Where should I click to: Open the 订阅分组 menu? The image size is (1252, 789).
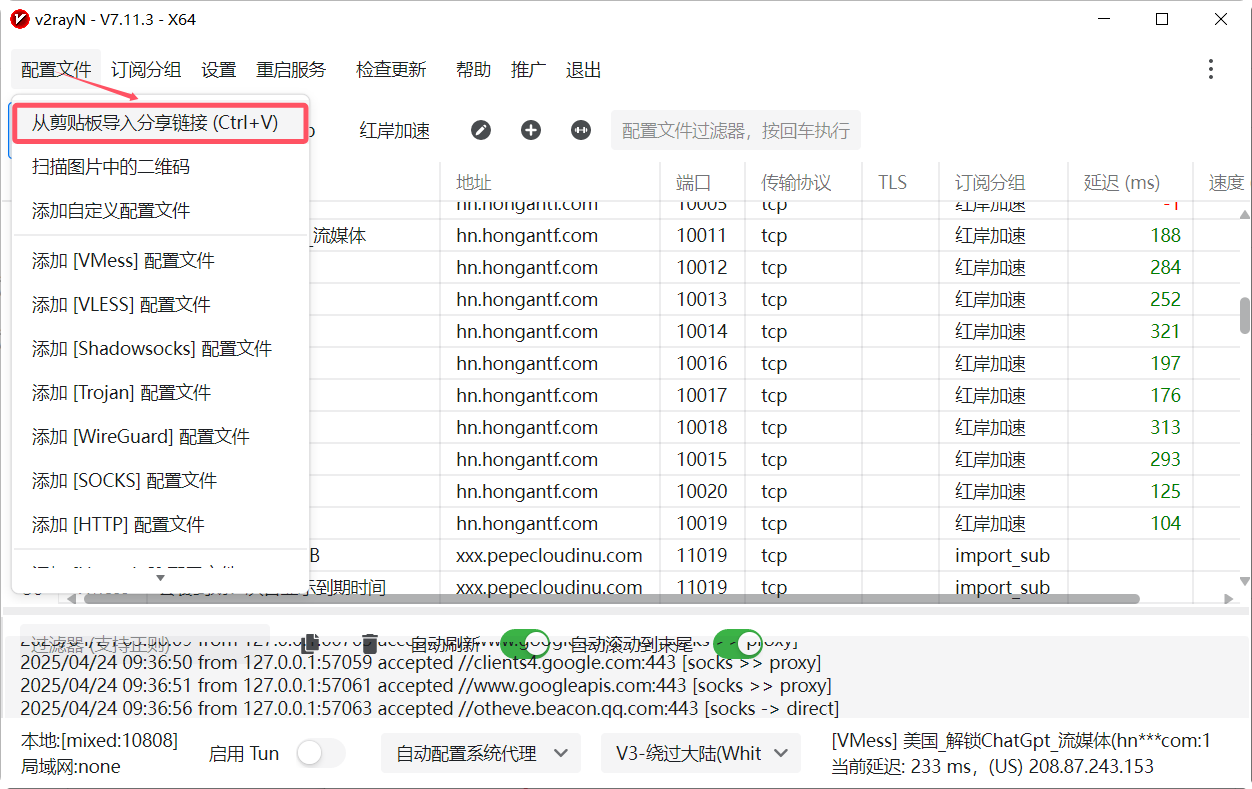[x=146, y=69]
